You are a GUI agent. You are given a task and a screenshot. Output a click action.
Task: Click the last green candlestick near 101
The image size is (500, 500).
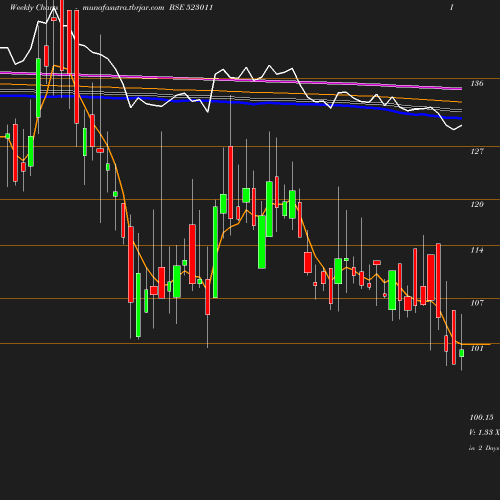(461, 353)
